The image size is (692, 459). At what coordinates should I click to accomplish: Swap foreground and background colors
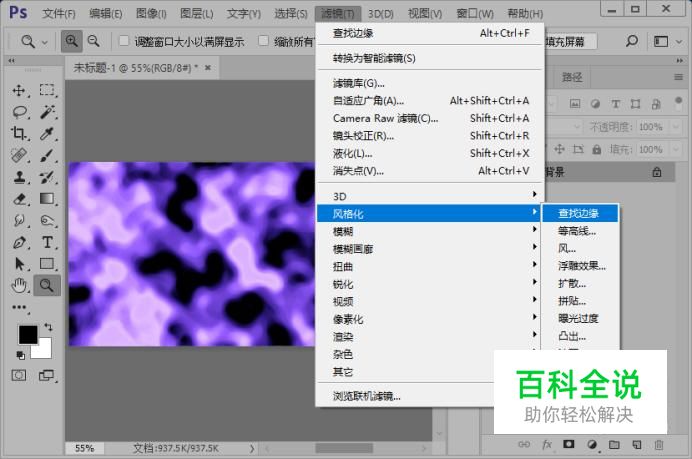(x=48, y=327)
